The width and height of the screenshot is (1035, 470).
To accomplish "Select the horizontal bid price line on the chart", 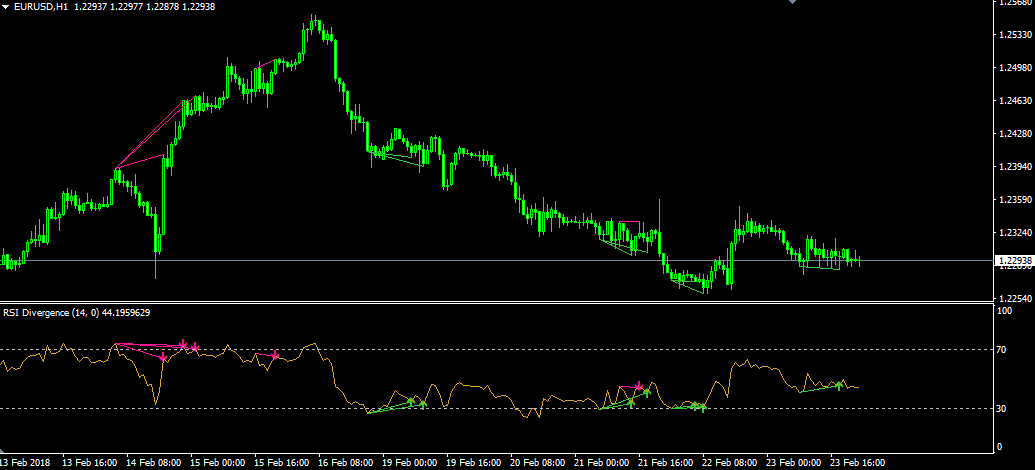I will pos(400,260).
